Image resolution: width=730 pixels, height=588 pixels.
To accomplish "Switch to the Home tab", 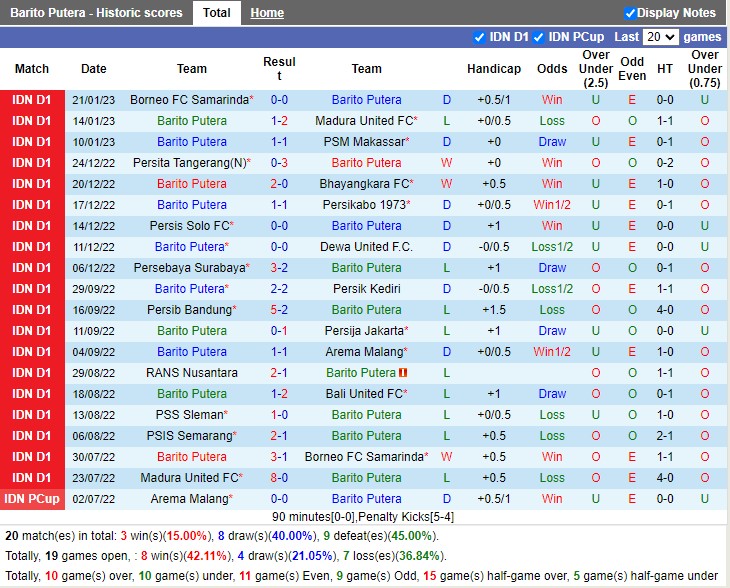I will coord(267,13).
